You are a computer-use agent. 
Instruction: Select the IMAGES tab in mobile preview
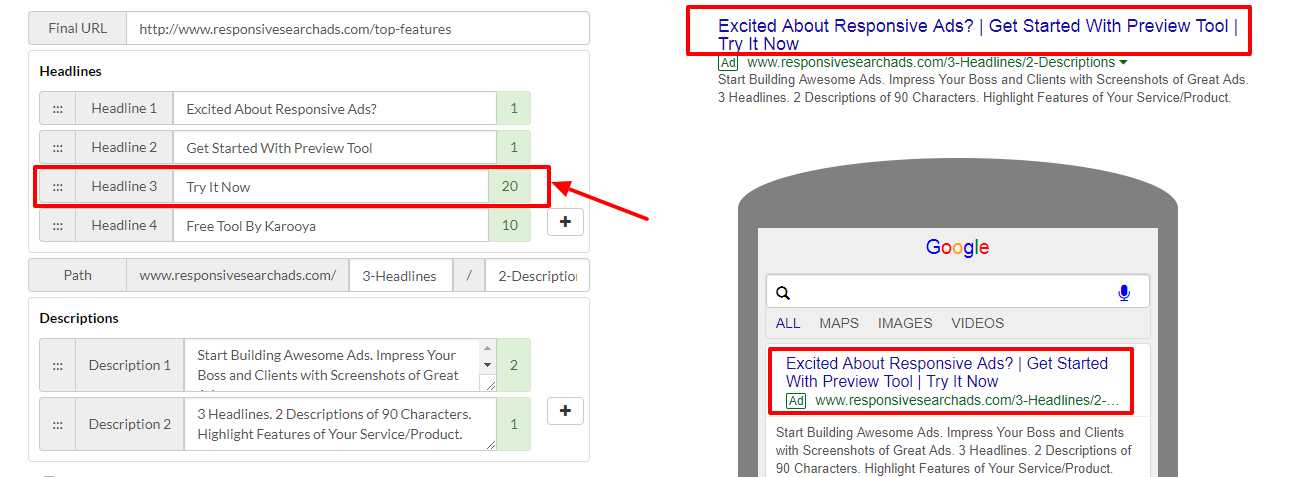[905, 323]
